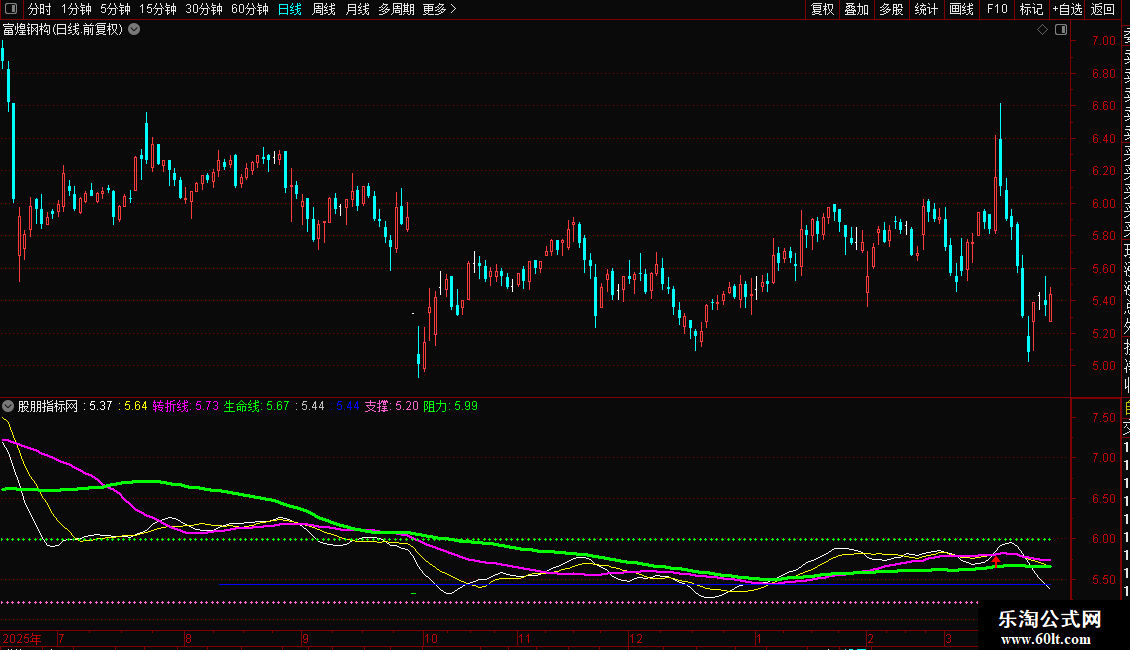Click month 10 on the time axis

[x=431, y=639]
